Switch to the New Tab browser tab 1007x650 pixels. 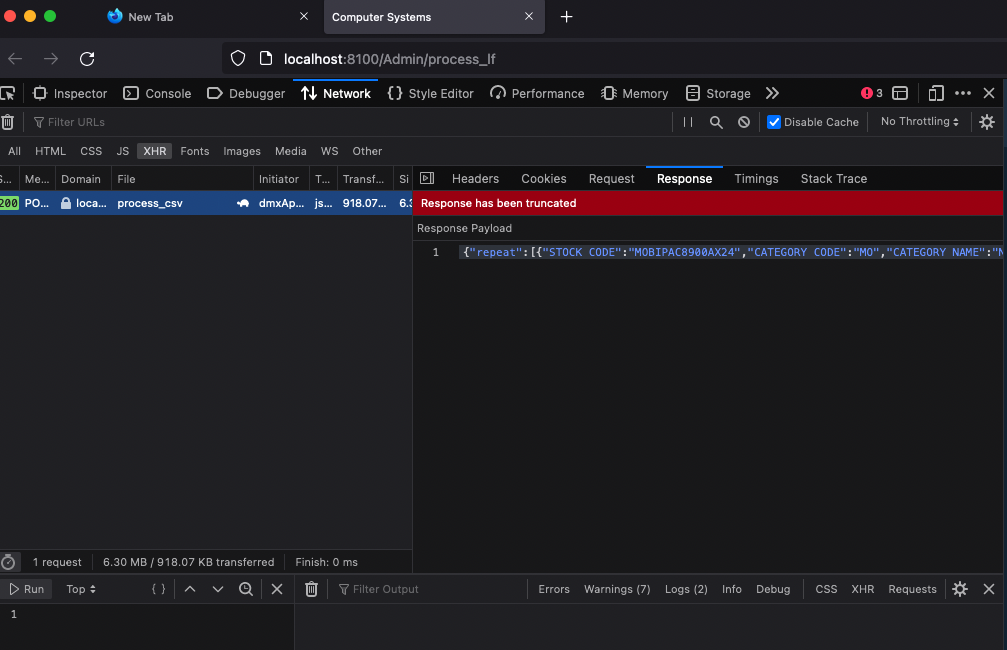209,17
